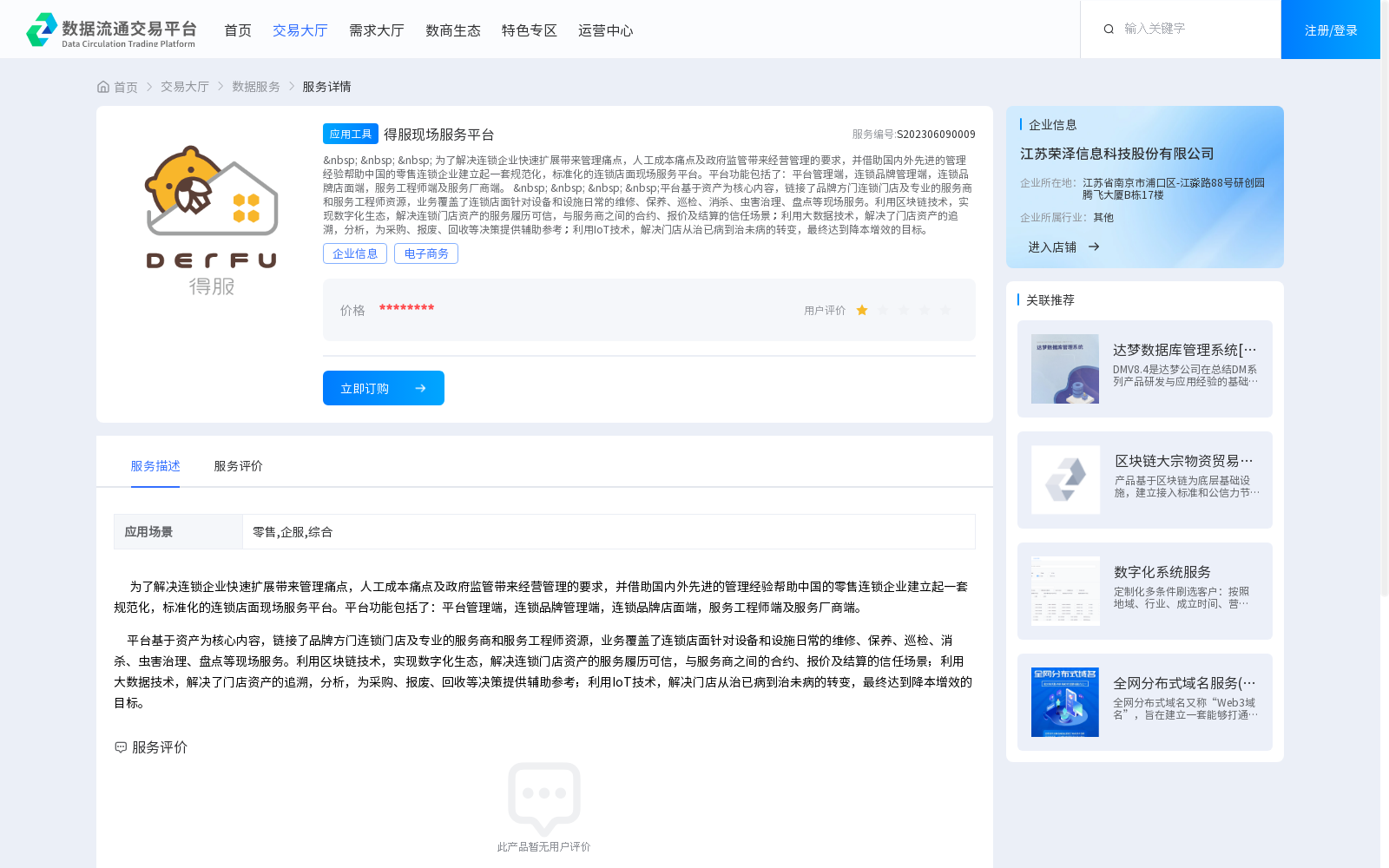Screen dimensions: 1389x868
Task: Click the 应用场景 table label
Action: coord(148,532)
